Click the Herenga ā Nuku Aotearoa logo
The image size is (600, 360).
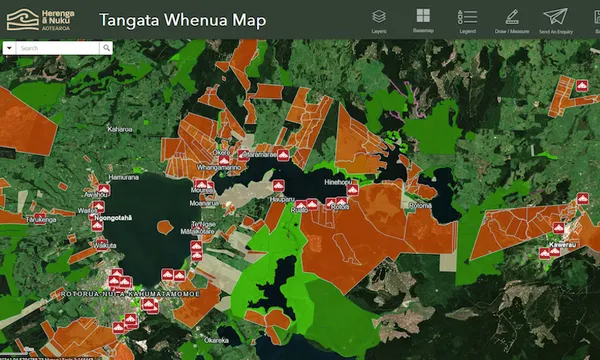coord(41,20)
